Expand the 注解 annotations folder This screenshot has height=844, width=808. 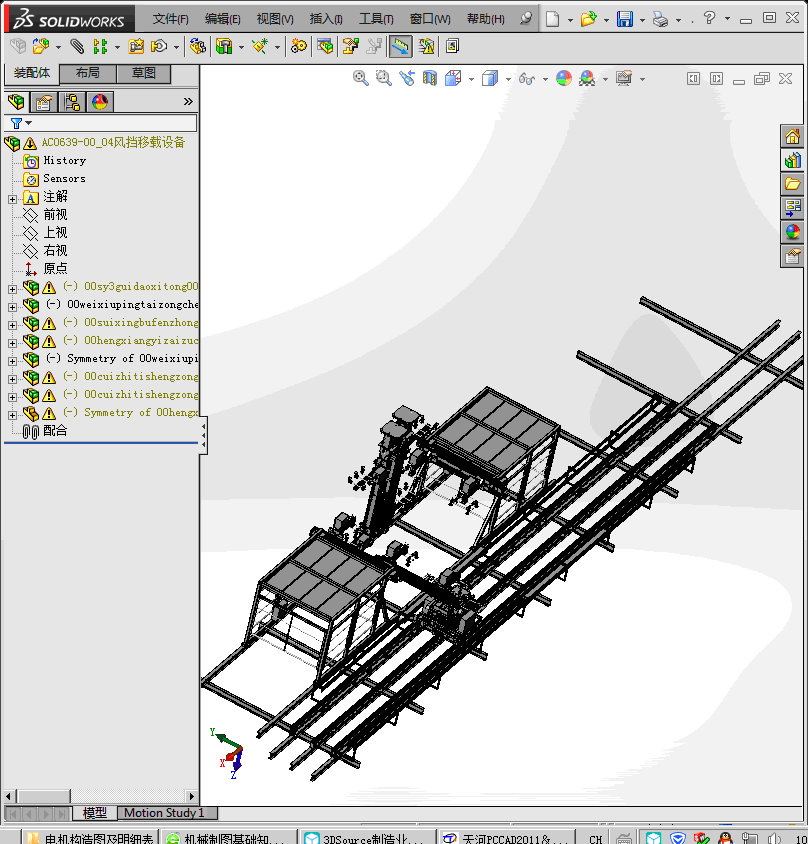click(12, 198)
